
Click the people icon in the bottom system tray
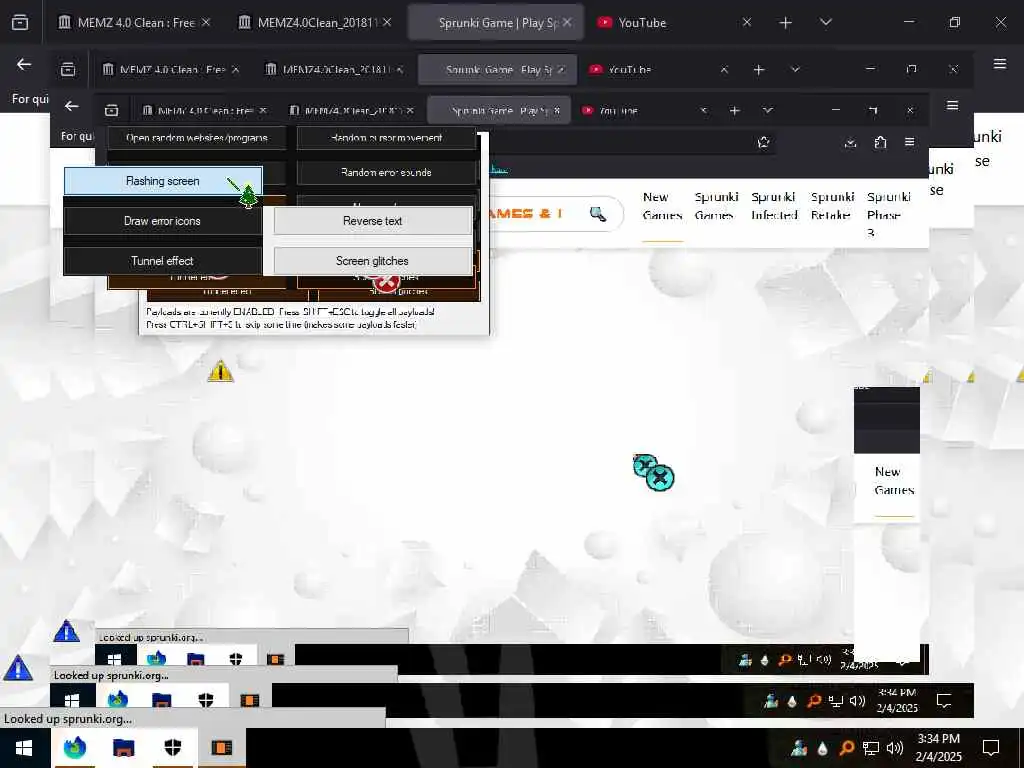point(798,748)
